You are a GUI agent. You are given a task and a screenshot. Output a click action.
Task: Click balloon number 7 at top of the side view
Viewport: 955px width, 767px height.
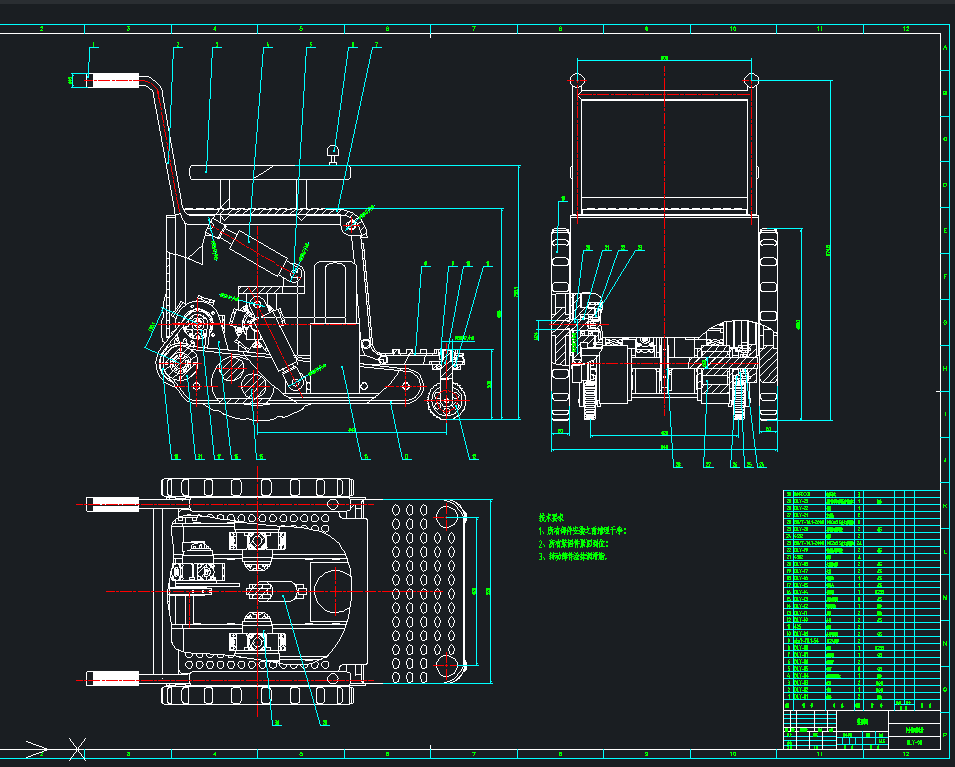[x=376, y=44]
